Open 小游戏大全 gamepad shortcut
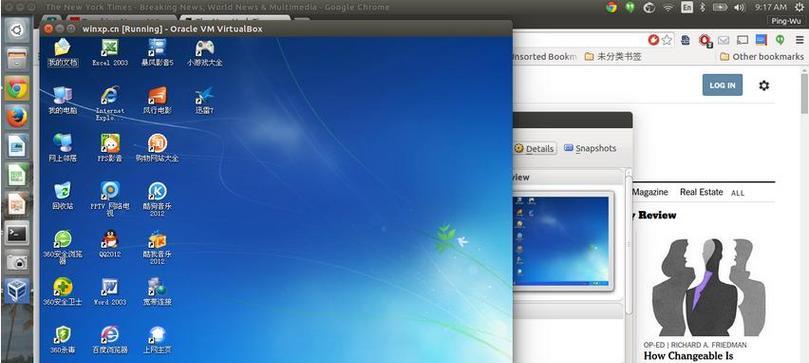 (204, 53)
